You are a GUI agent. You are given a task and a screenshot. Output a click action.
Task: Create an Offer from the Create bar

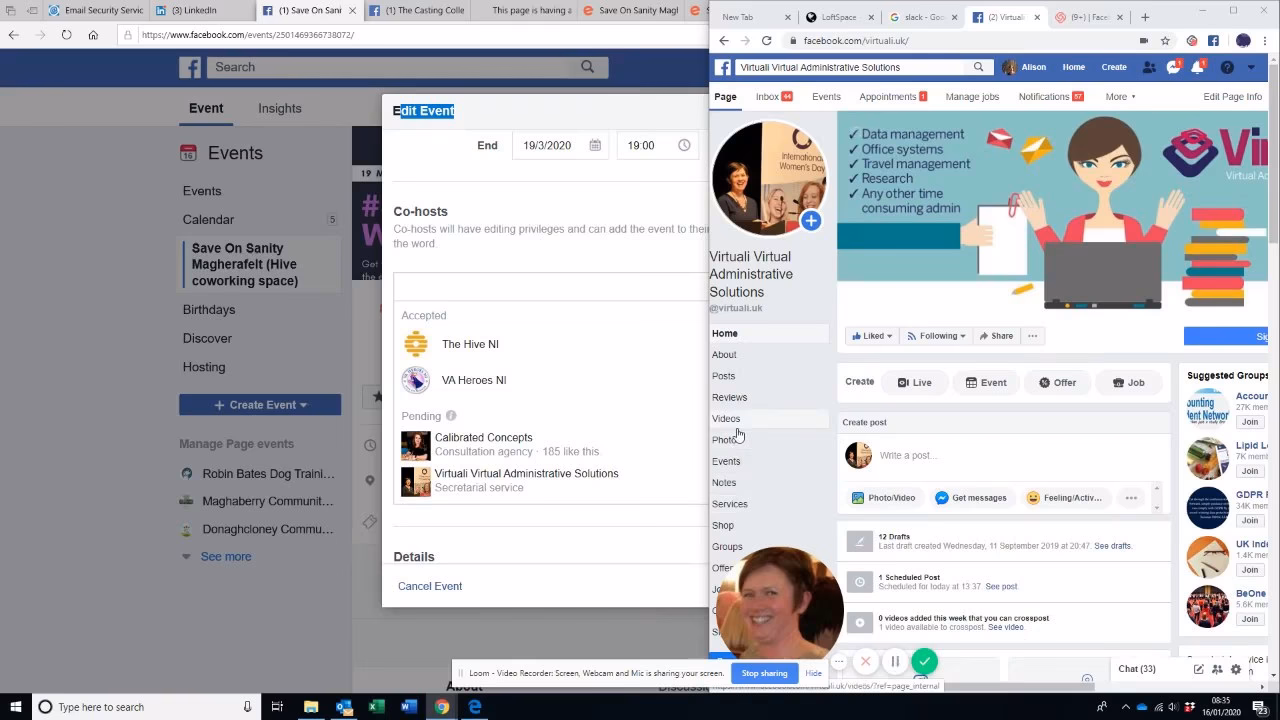[1057, 382]
